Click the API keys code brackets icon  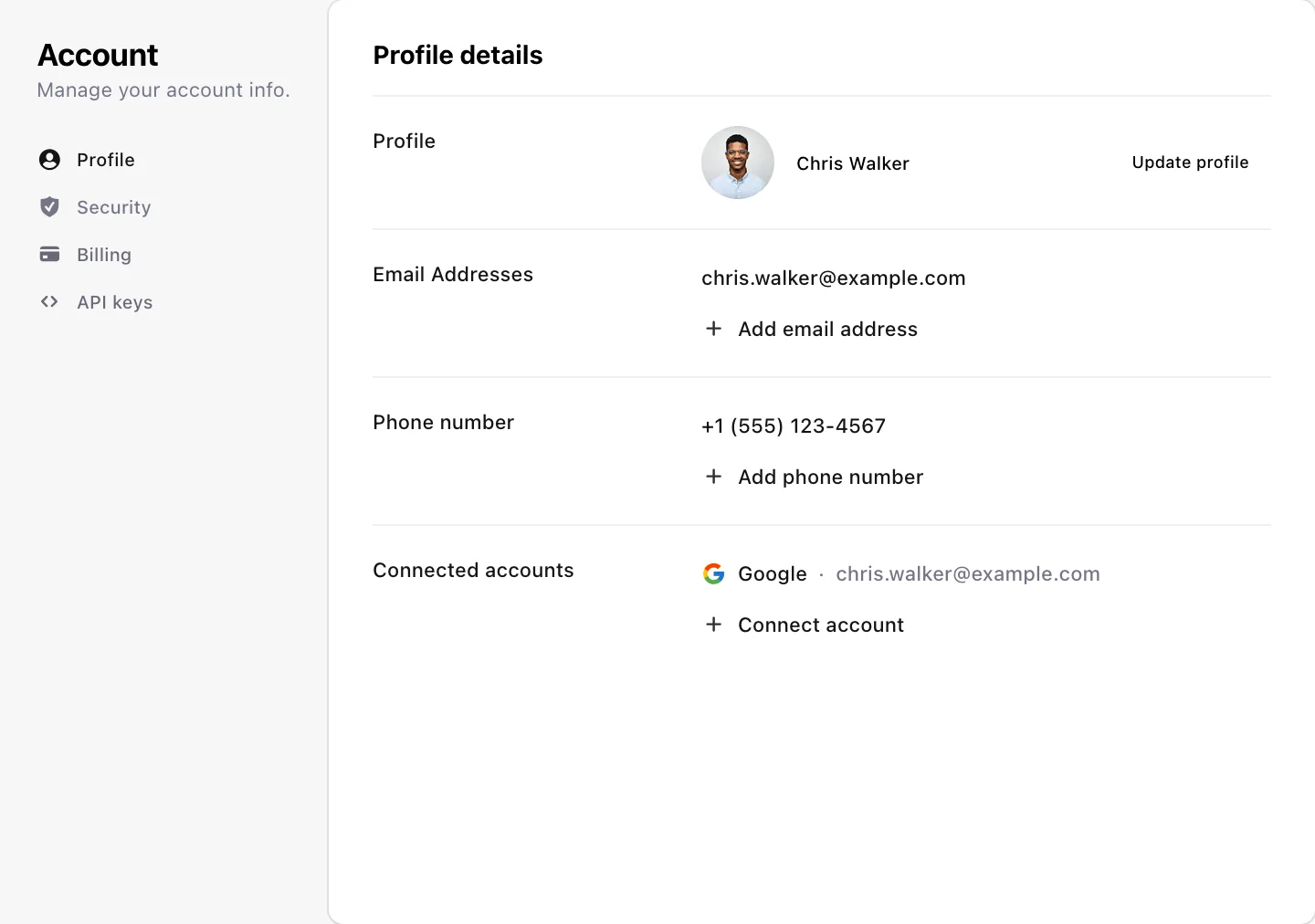coord(49,302)
